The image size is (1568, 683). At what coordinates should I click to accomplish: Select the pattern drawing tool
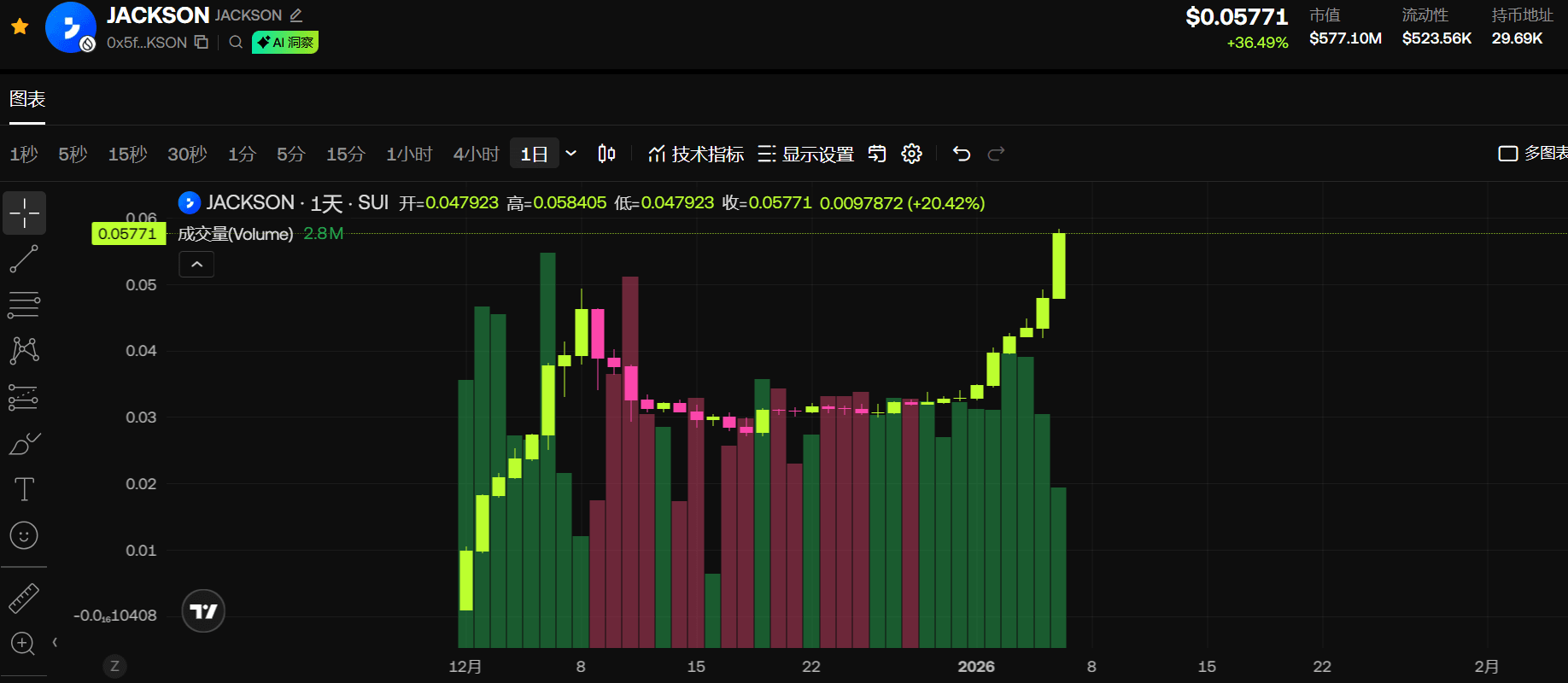[24, 350]
